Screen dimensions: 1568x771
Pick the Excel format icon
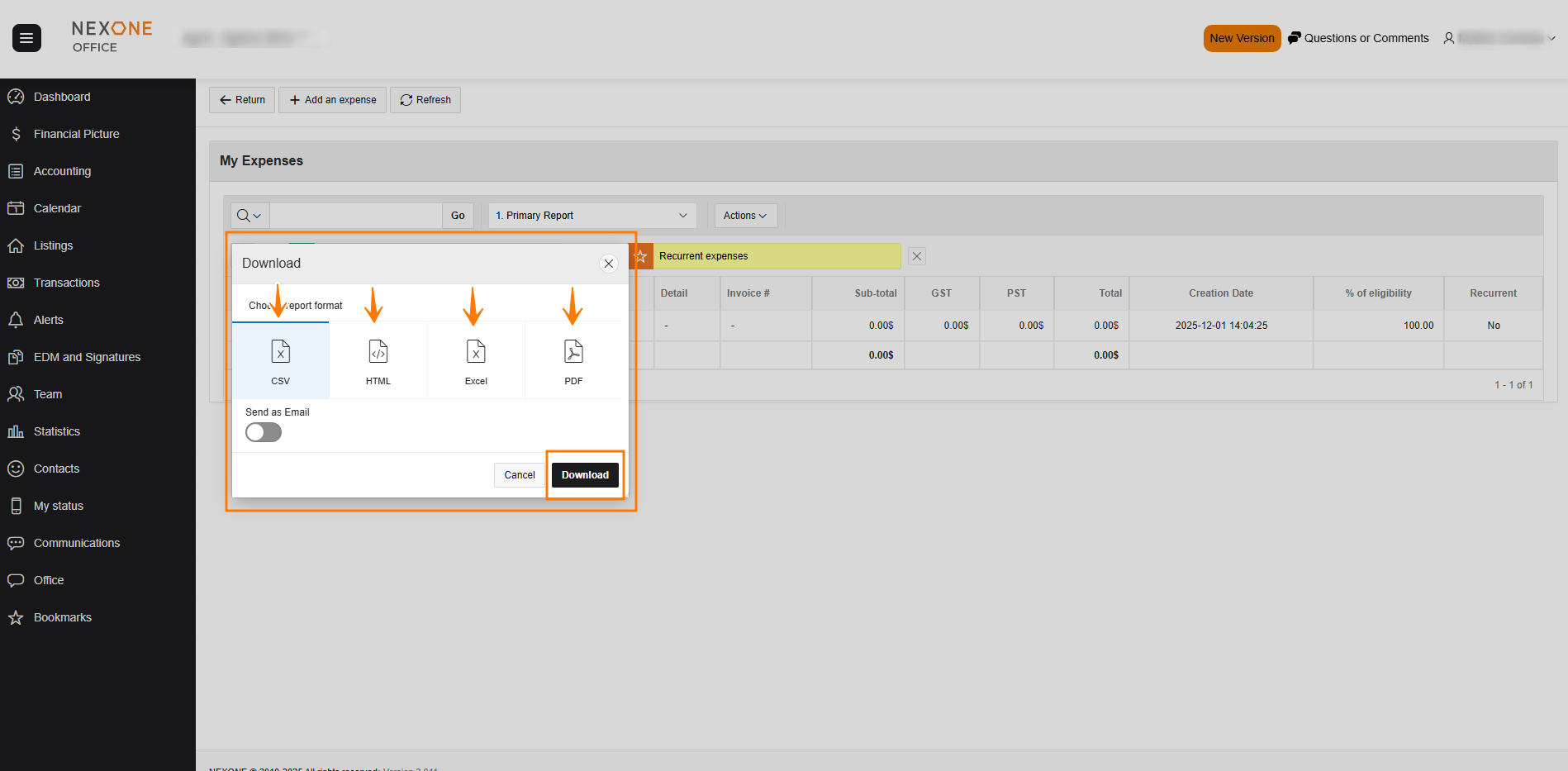(476, 353)
